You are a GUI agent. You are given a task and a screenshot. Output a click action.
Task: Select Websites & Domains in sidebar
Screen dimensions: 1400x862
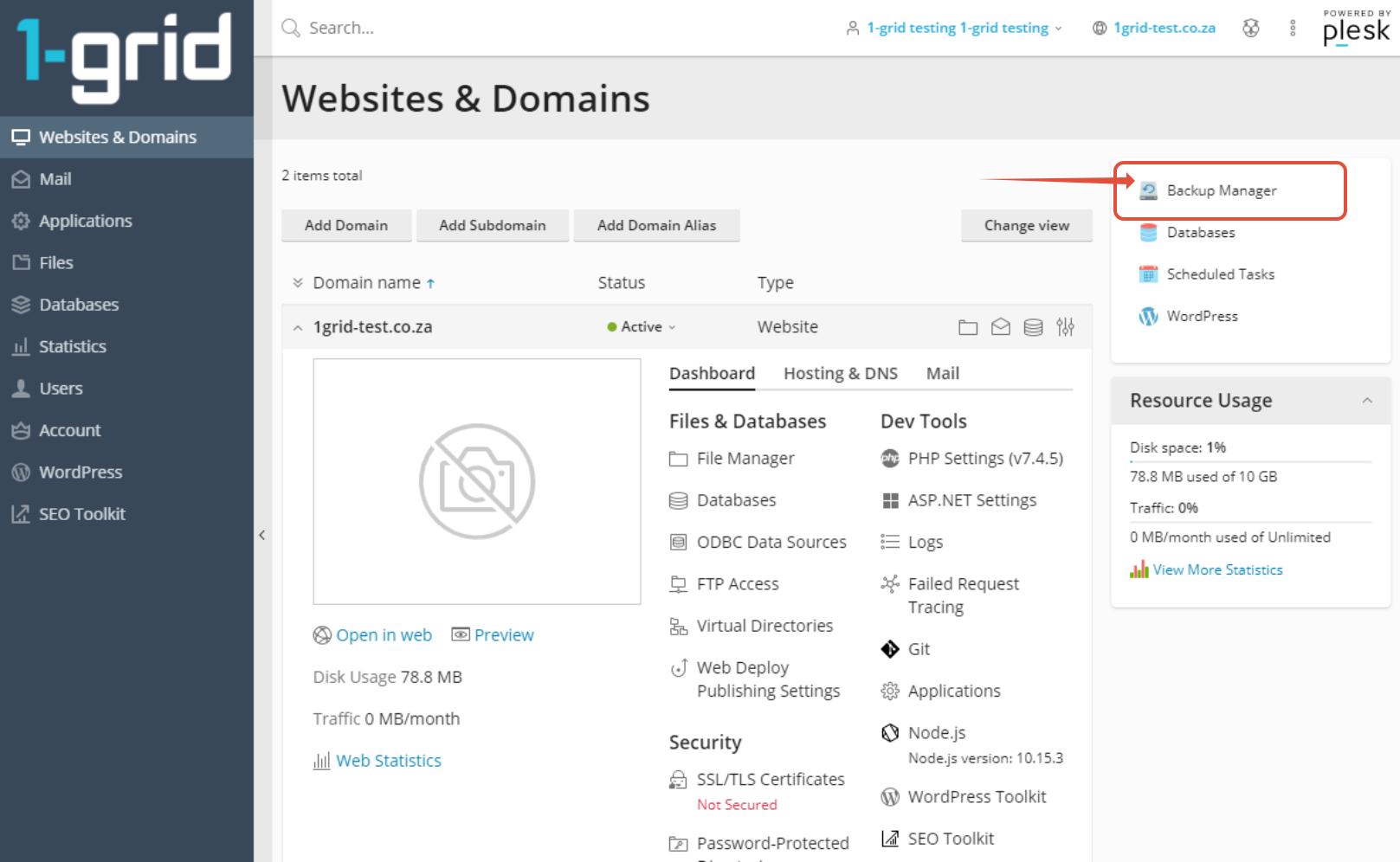[x=126, y=137]
